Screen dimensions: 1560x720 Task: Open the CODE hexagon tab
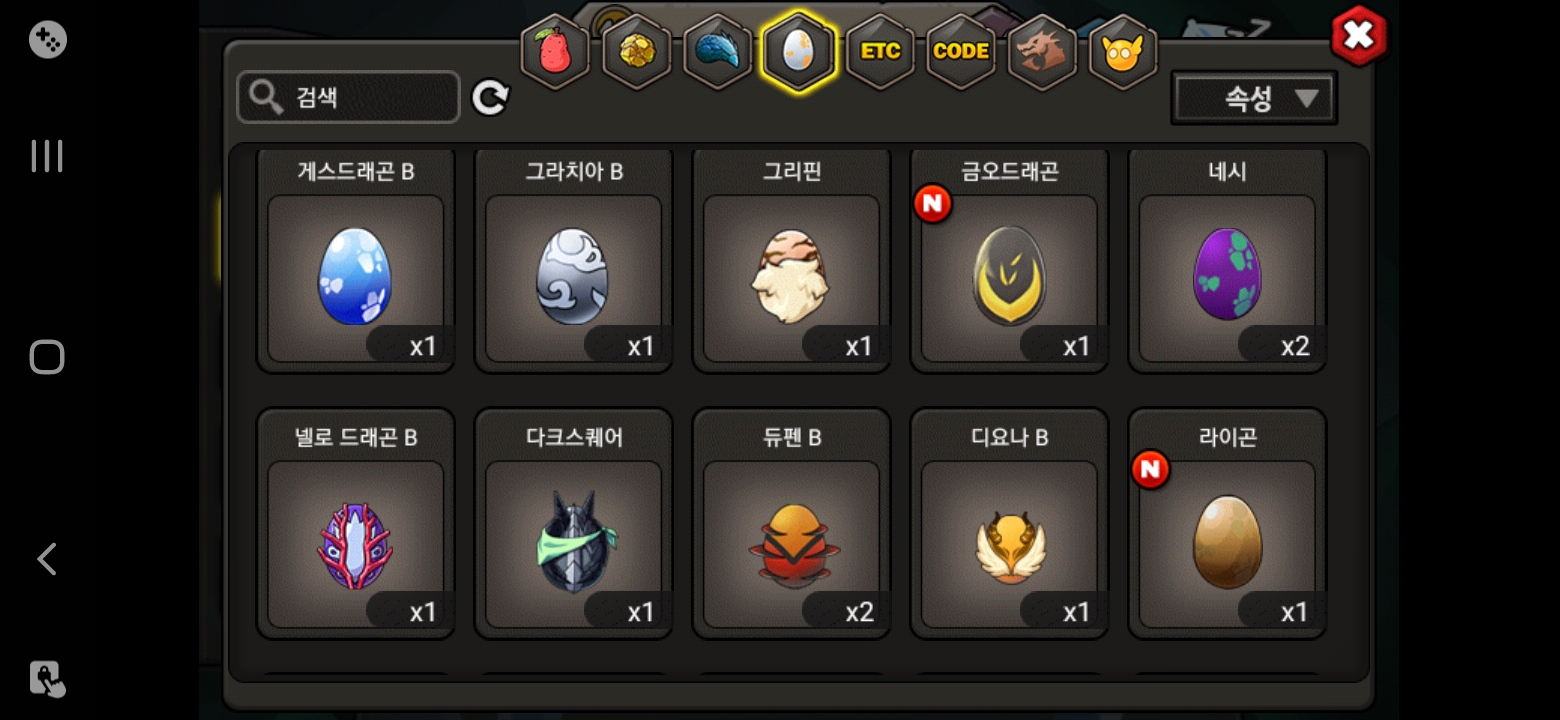pyautogui.click(x=961, y=51)
